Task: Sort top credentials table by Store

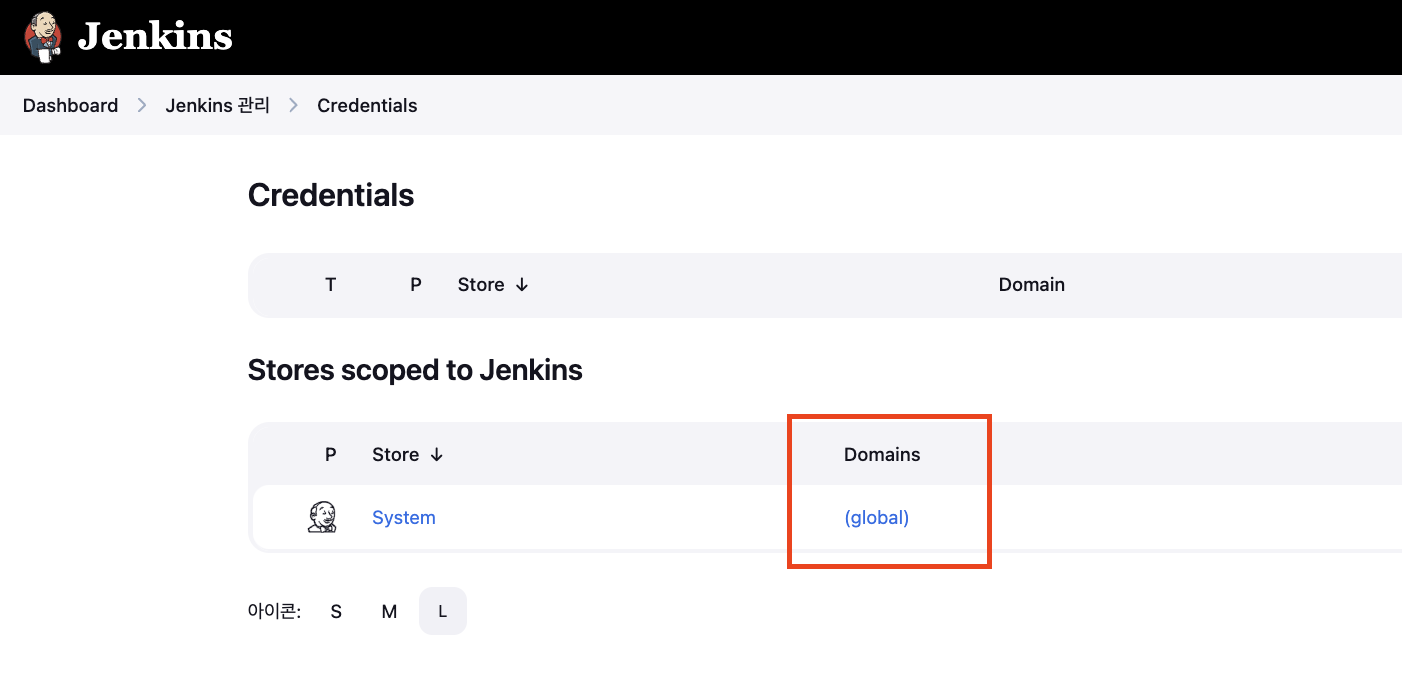Action: 493,285
